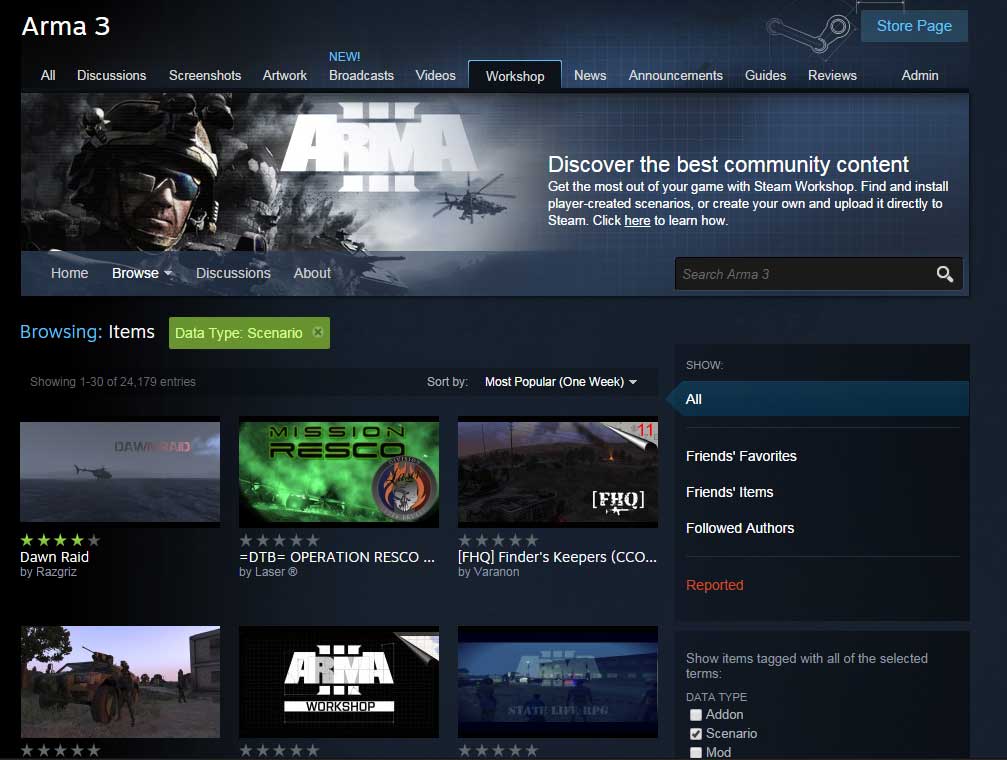The width and height of the screenshot is (1007, 760).
Task: Select All in the Show panel
Action: [x=818, y=399]
